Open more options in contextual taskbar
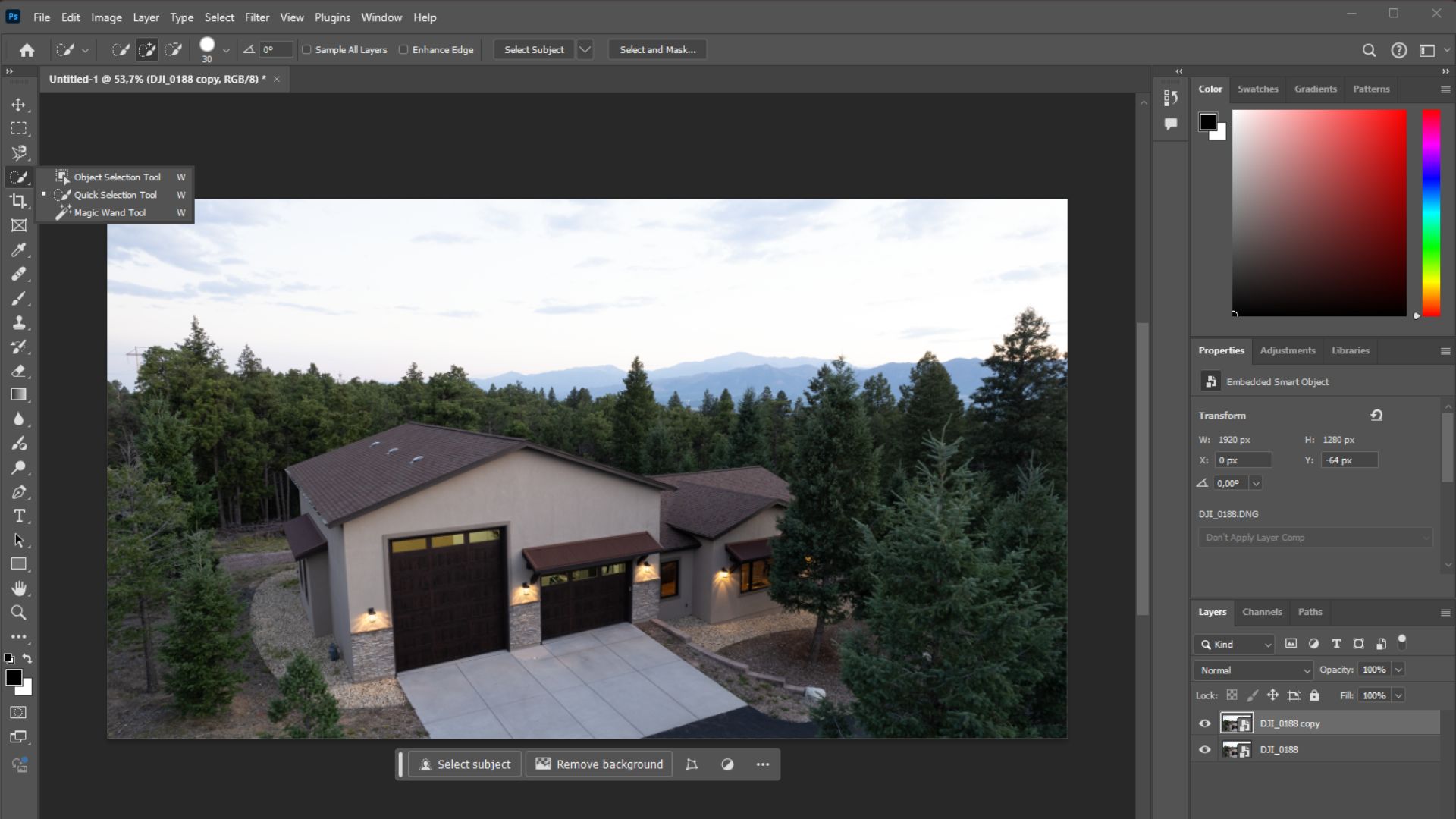This screenshot has height=819, width=1456. point(763,764)
